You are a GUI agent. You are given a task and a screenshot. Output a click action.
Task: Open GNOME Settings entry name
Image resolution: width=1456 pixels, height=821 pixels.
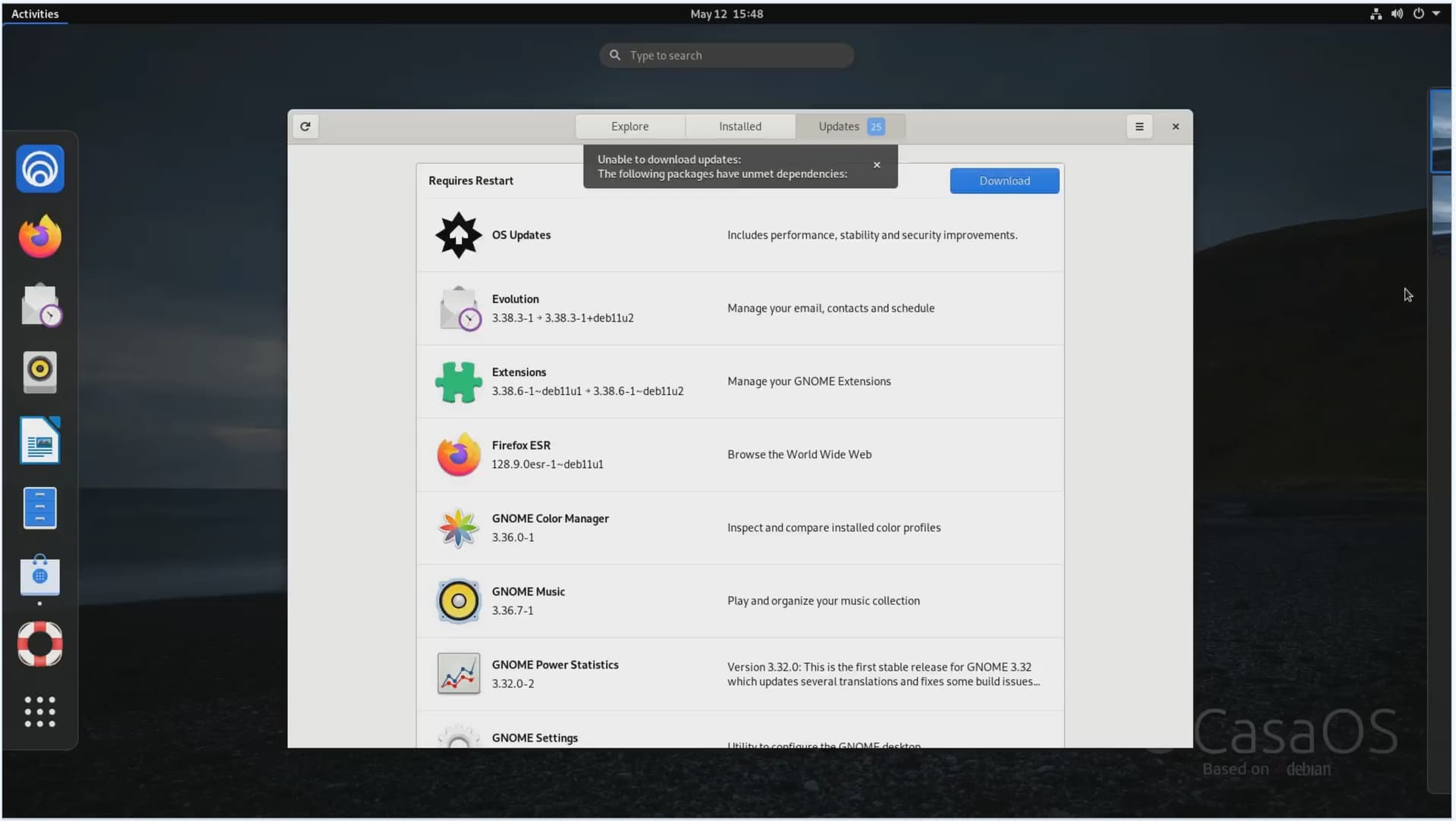coord(535,738)
